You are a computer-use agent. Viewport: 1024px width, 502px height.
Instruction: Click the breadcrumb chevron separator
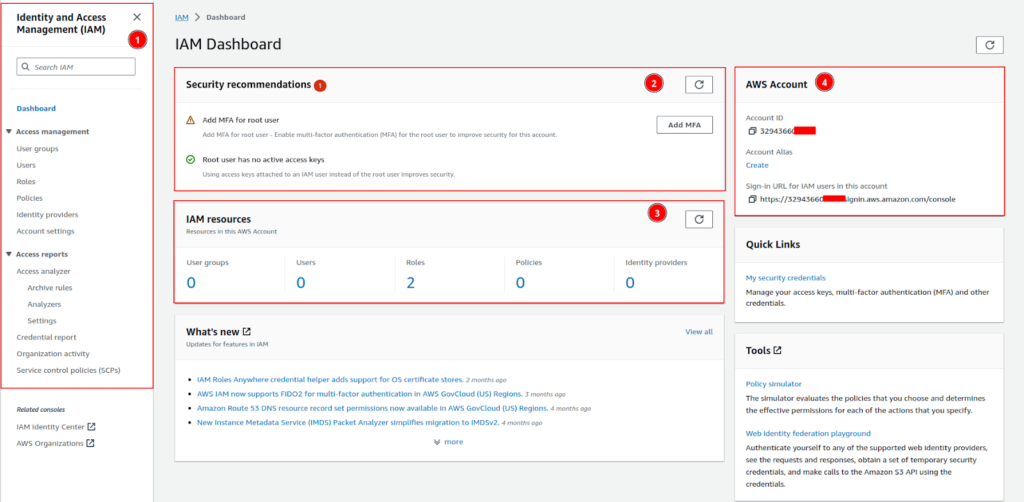(197, 17)
